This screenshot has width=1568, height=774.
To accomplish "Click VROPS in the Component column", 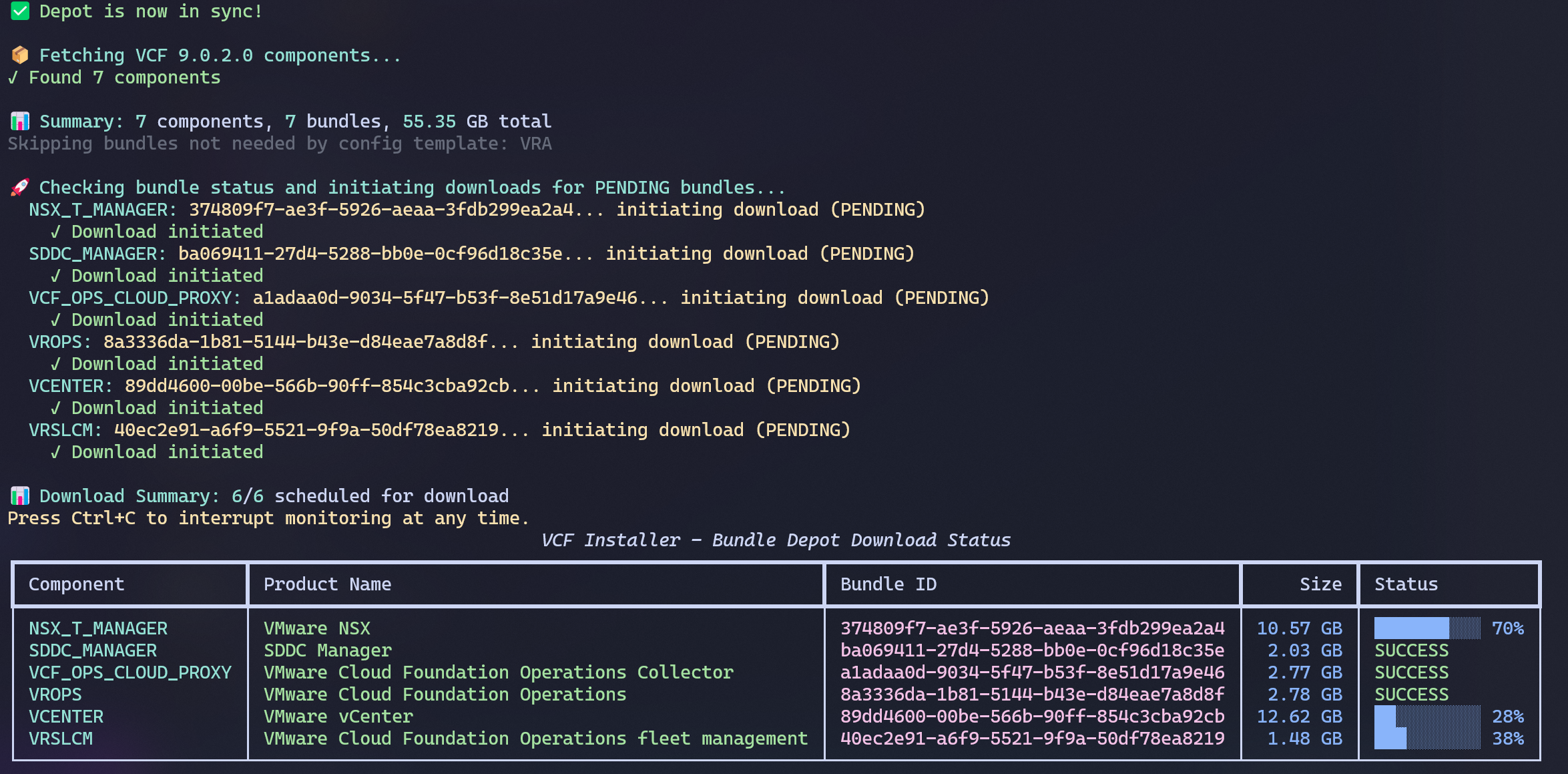I will (x=55, y=695).
